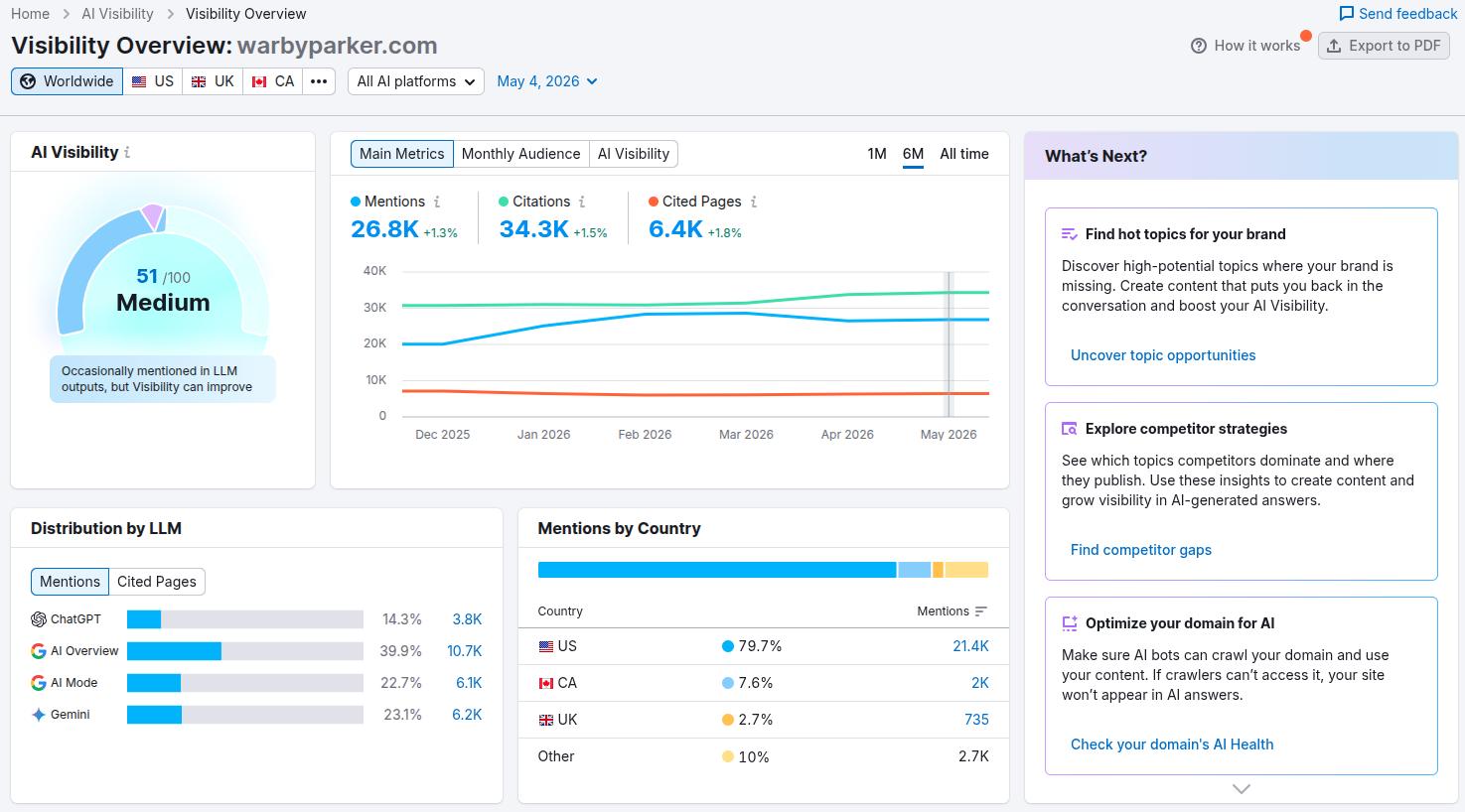Select the All time range
The width and height of the screenshot is (1465, 812).
point(964,154)
